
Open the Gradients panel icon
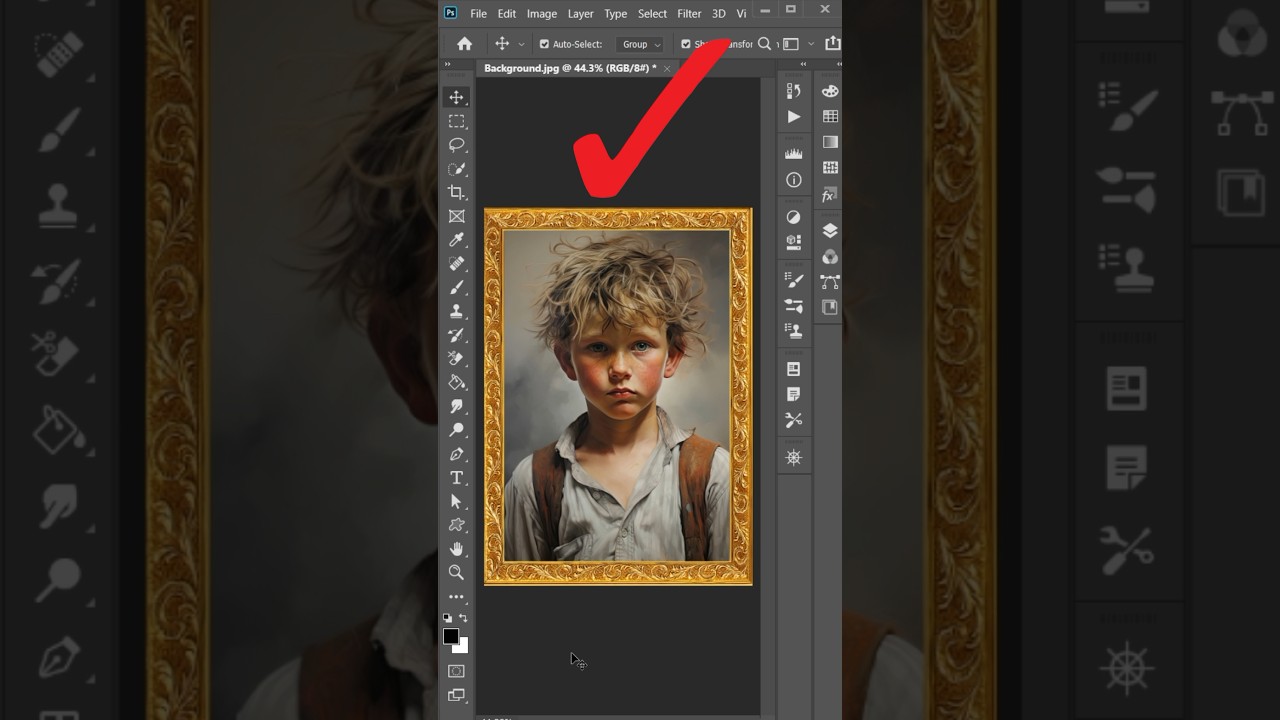coord(830,143)
